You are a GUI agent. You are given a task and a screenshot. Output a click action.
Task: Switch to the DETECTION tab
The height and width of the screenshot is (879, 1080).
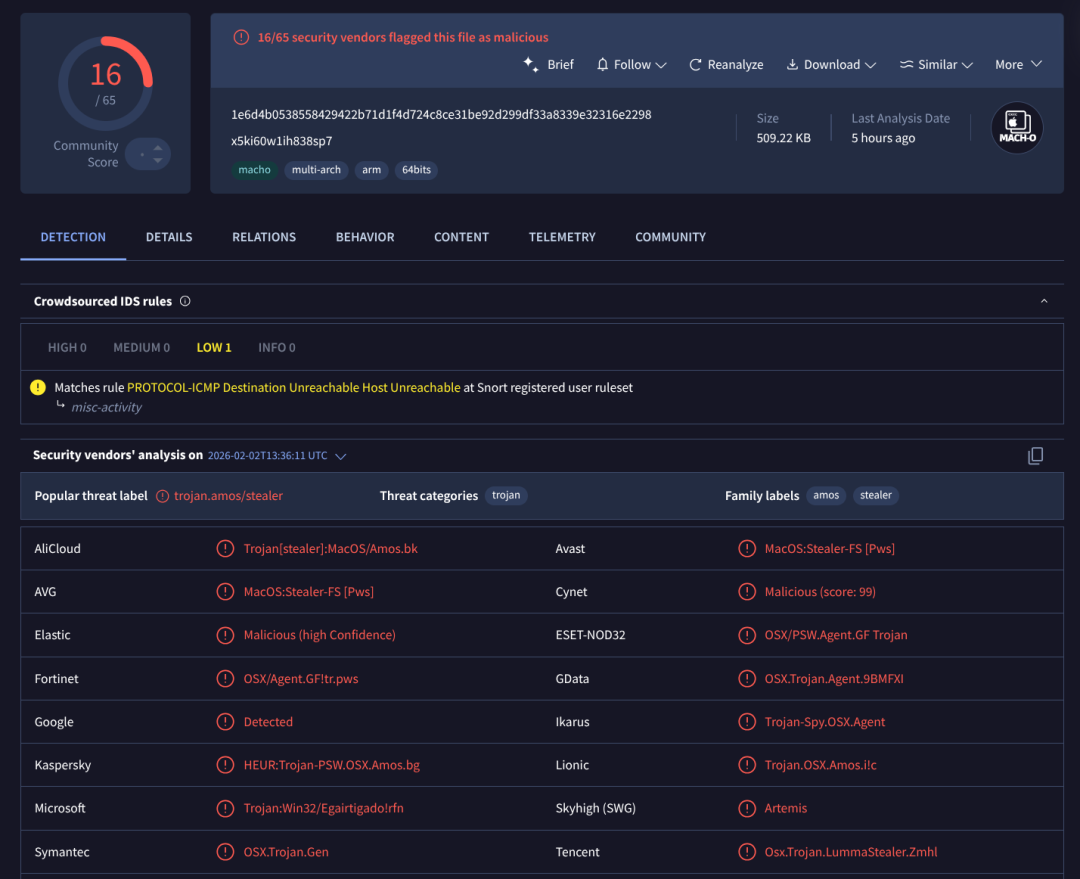tap(73, 237)
